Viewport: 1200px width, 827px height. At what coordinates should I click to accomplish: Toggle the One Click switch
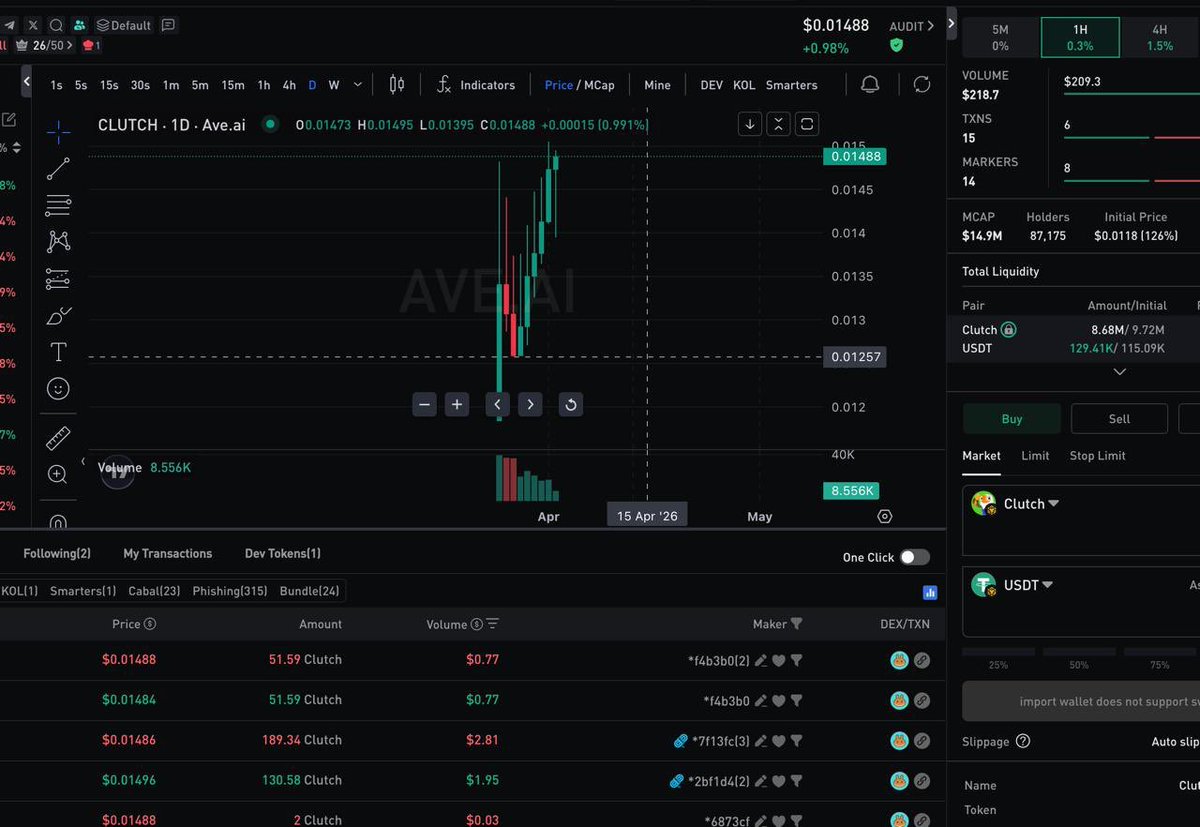[914, 557]
